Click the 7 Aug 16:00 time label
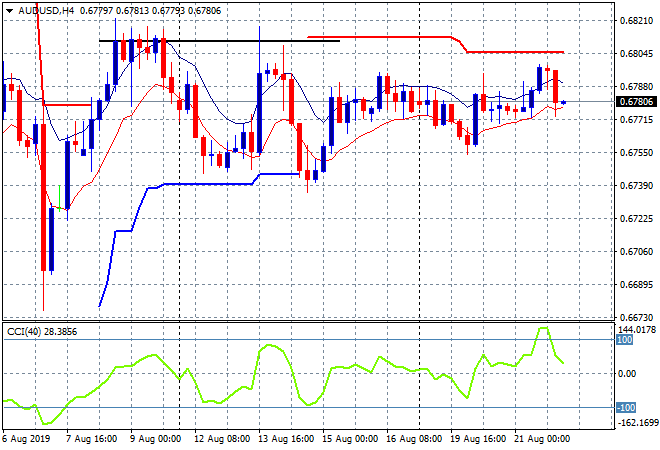660x450 pixels. (91, 439)
